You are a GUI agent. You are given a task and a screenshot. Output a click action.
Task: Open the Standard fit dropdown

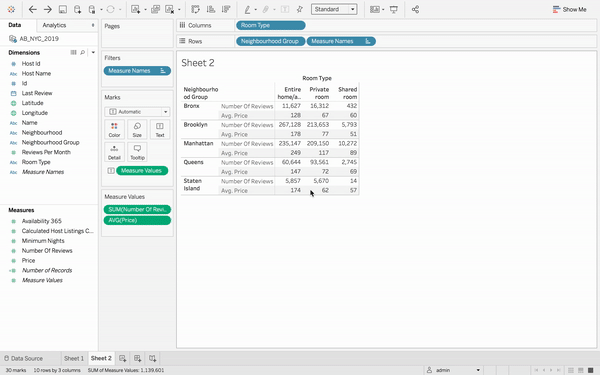[x=334, y=9]
